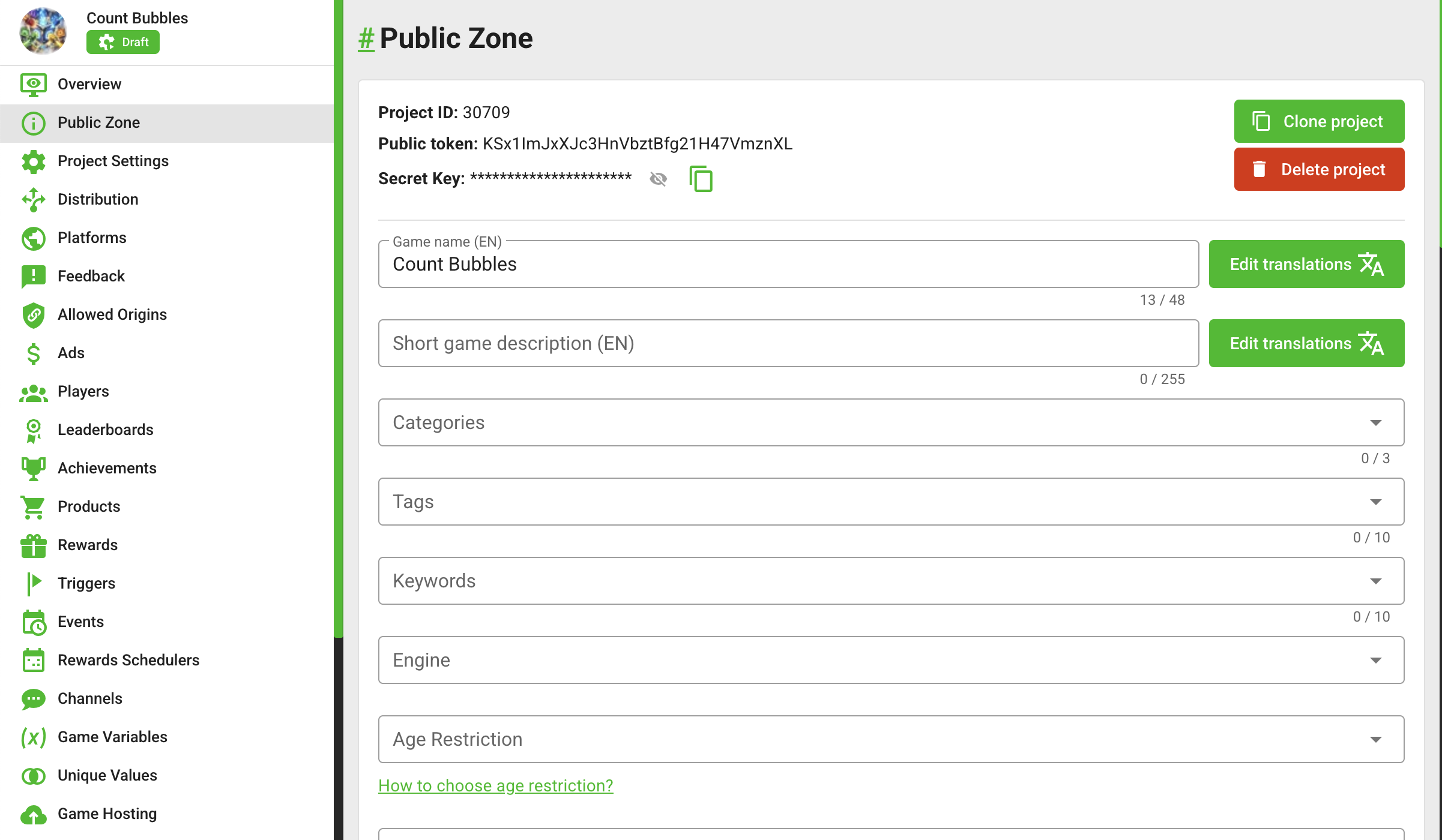Navigate to Game Hosting section
Screen dimensions: 1442x840
pyautogui.click(x=167, y=814)
